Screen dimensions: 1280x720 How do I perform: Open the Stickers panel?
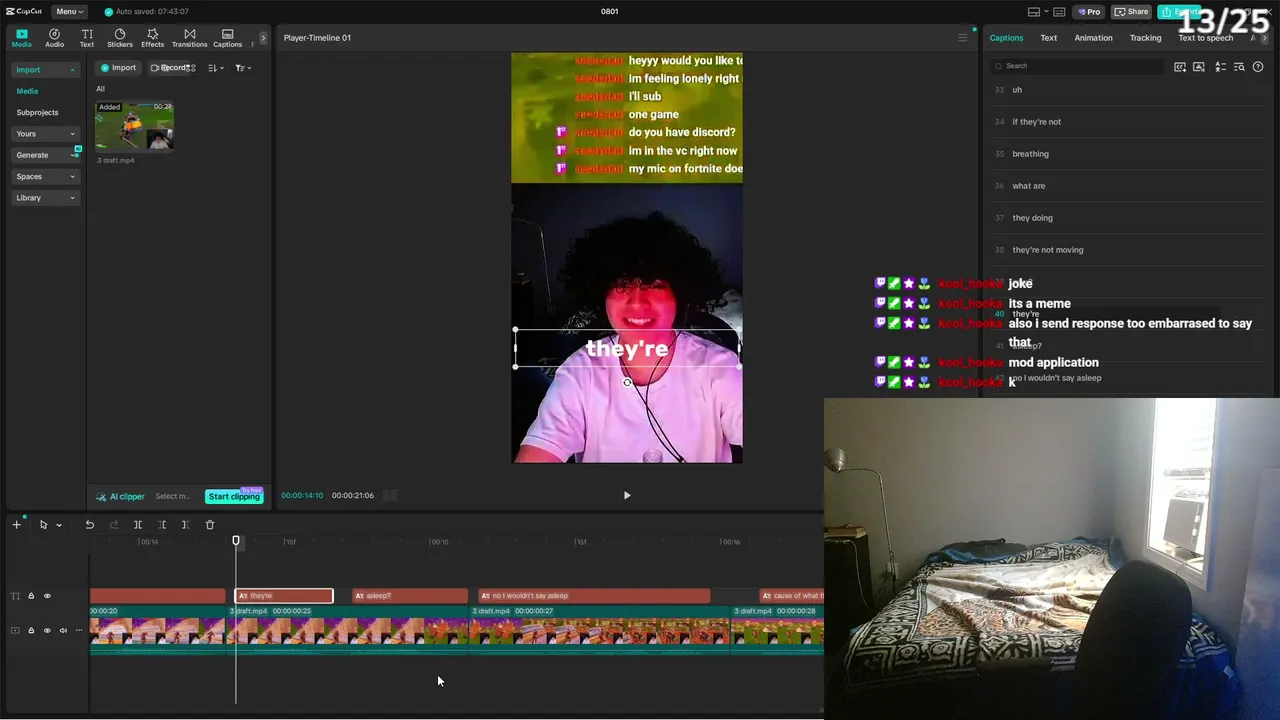(x=120, y=38)
